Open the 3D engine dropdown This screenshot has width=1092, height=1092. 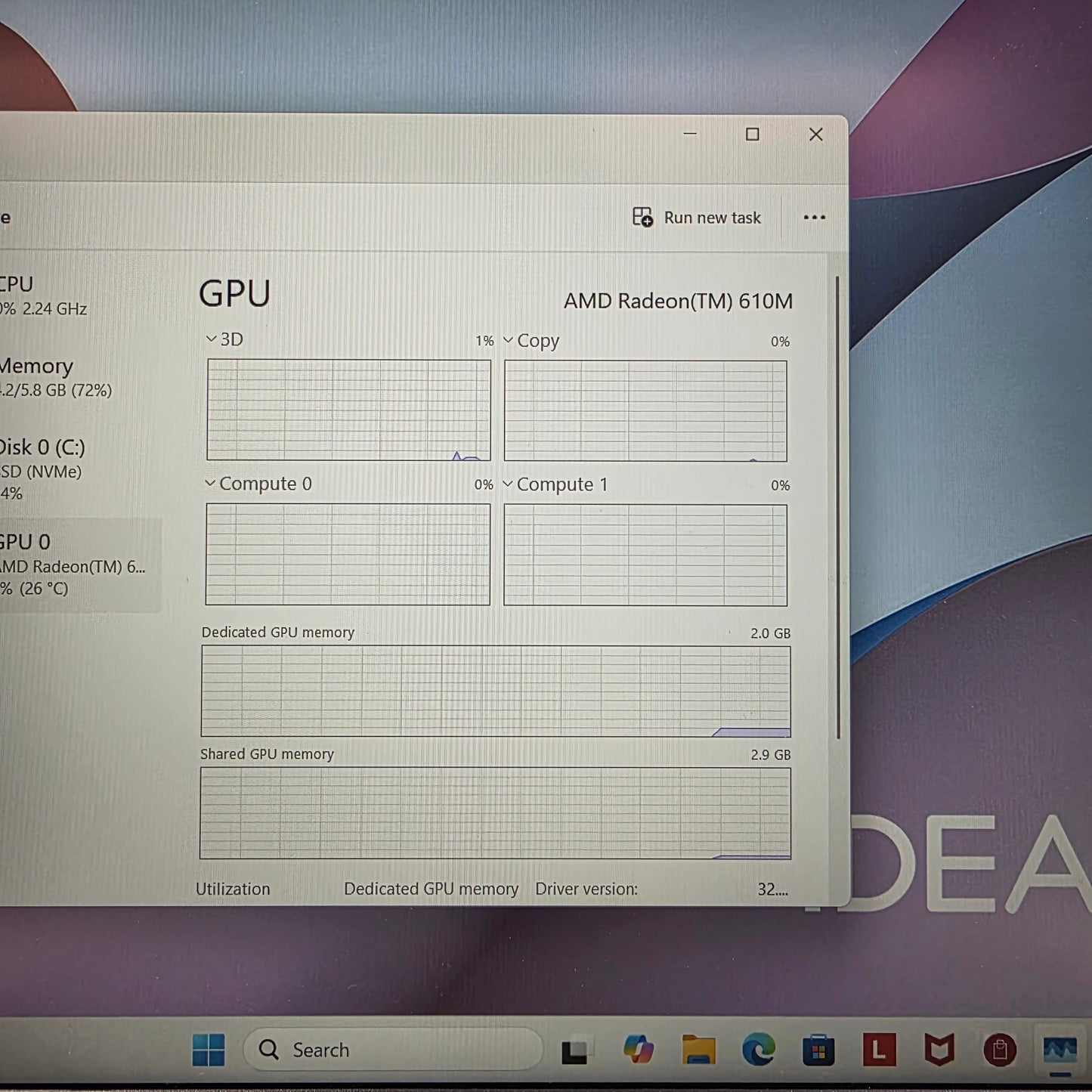pos(225,339)
